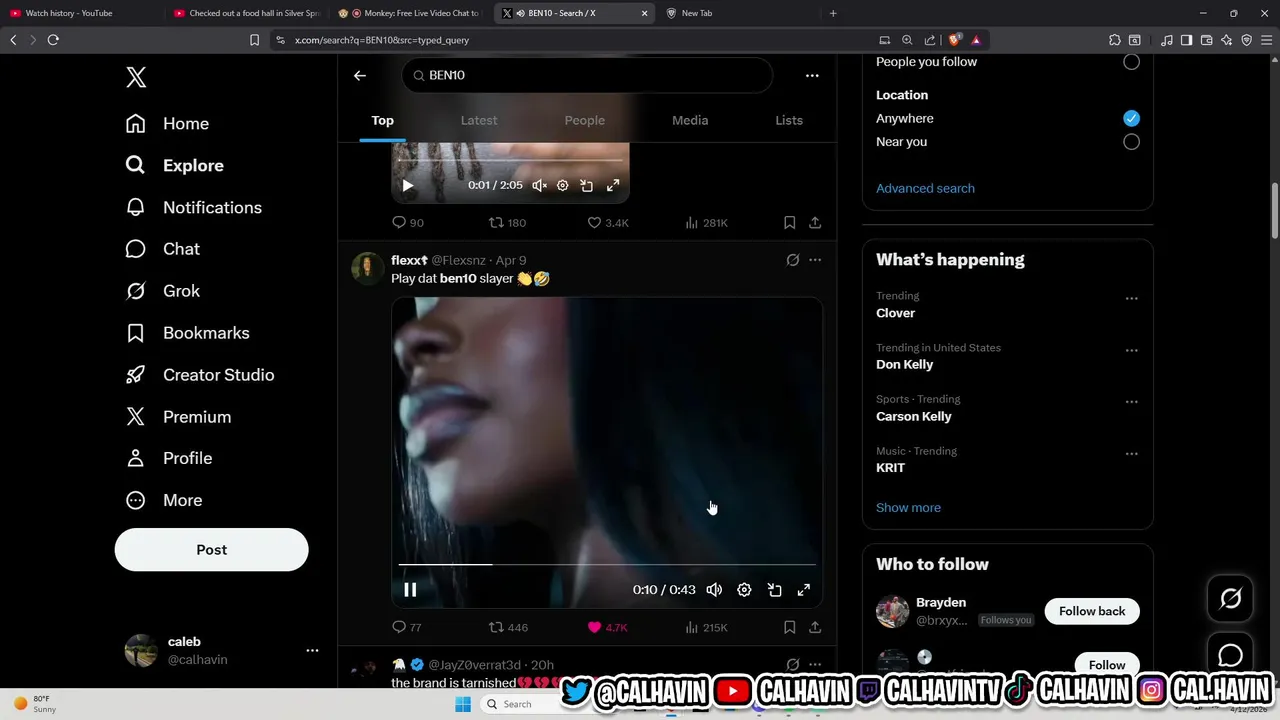Open settings gear on 0:43 video
This screenshot has width=1280, height=720.
coord(744,590)
